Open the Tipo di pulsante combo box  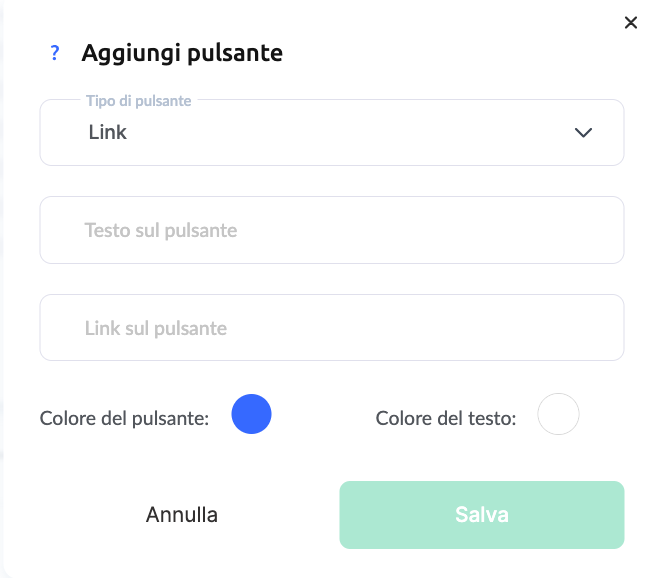(x=331, y=132)
